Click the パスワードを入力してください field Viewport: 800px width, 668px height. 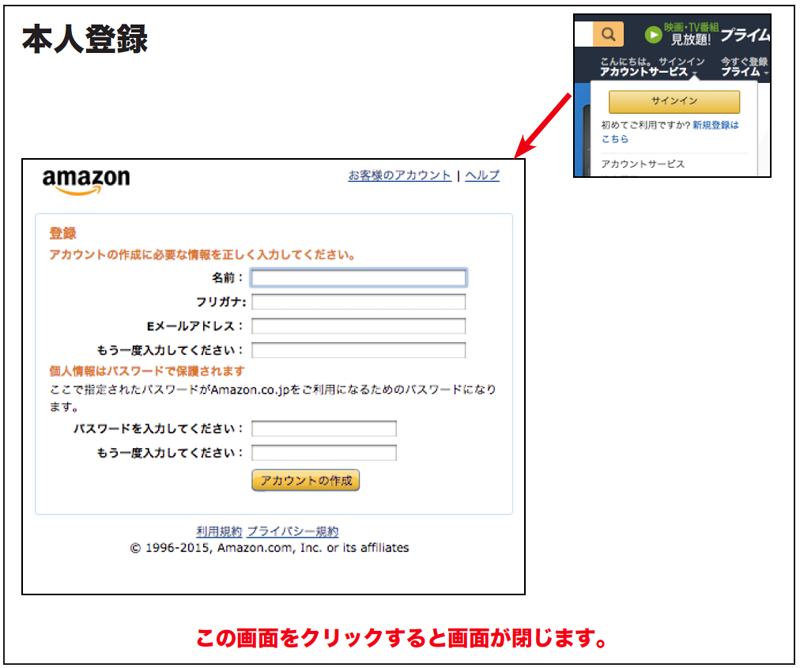click(324, 429)
